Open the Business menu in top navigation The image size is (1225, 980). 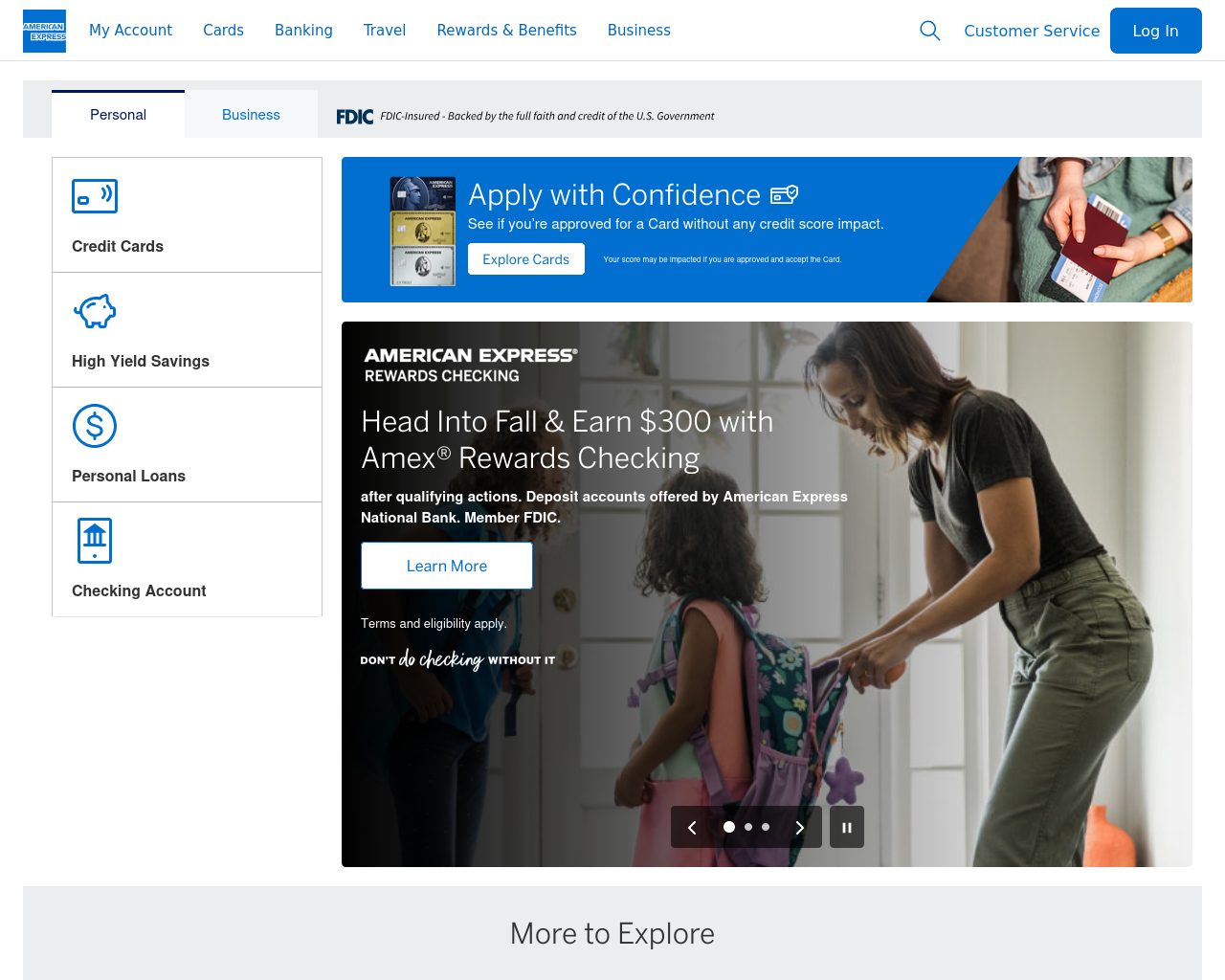coord(638,31)
